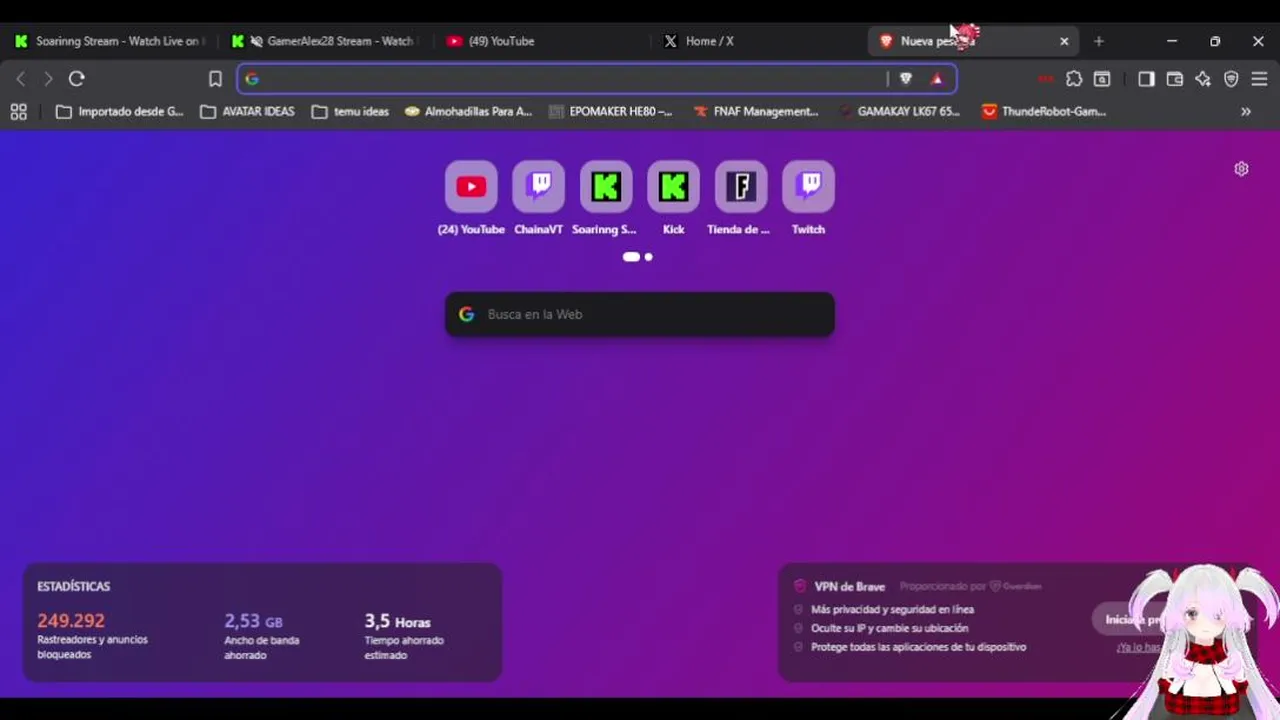Click the ¿Ya lo has...? VPN link
The height and width of the screenshot is (720, 1280).
tap(1139, 647)
